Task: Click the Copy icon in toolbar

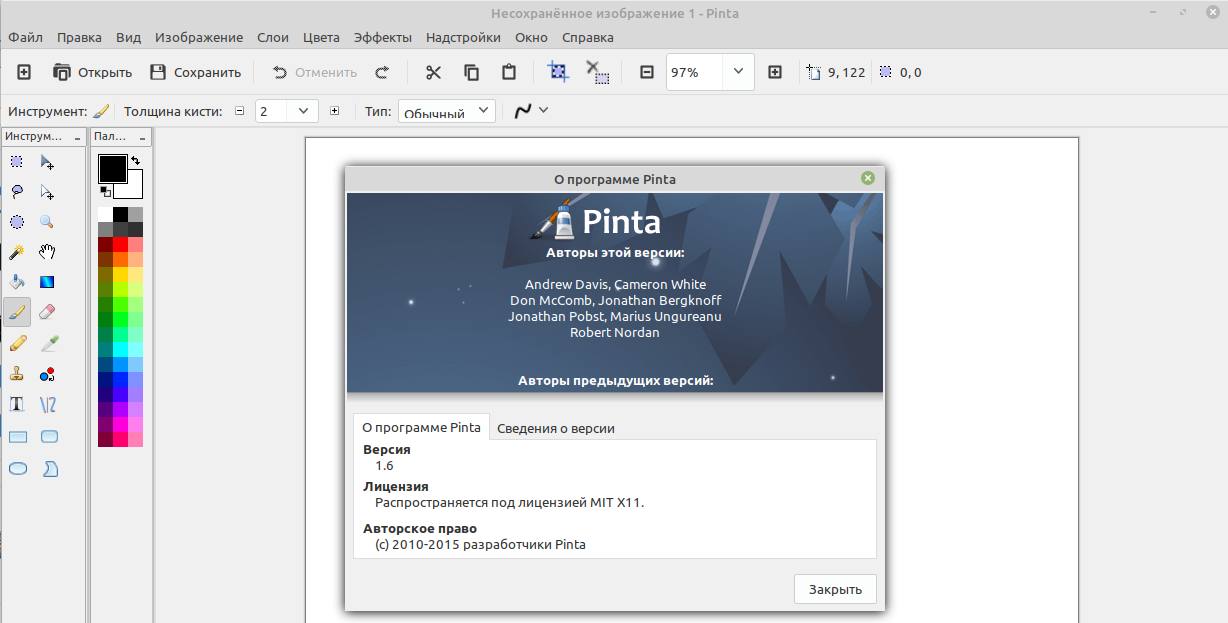Action: click(471, 72)
